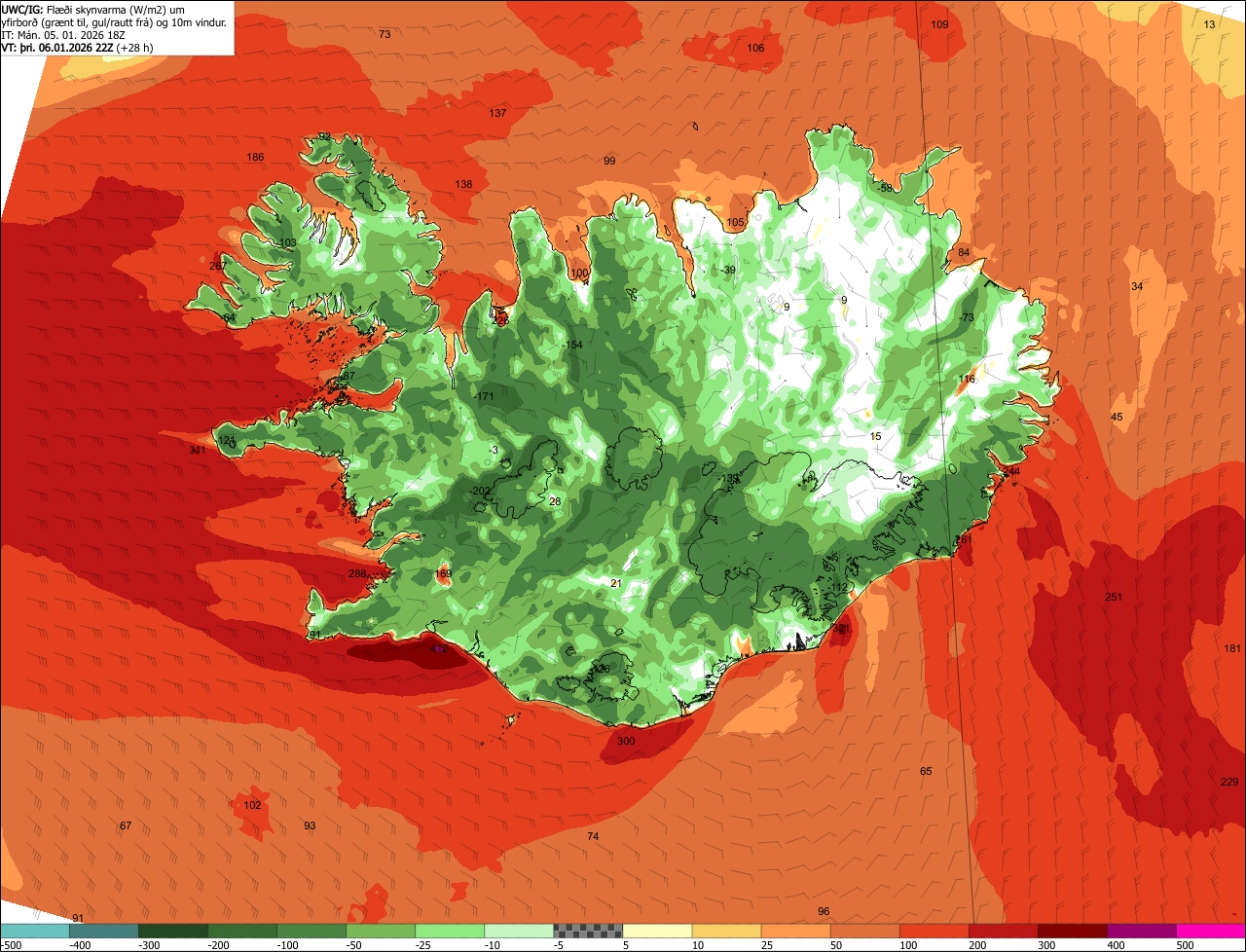Select the darkest green -300 to -200 legend swatch
Image resolution: width=1246 pixels, height=952 pixels.
click(x=172, y=931)
